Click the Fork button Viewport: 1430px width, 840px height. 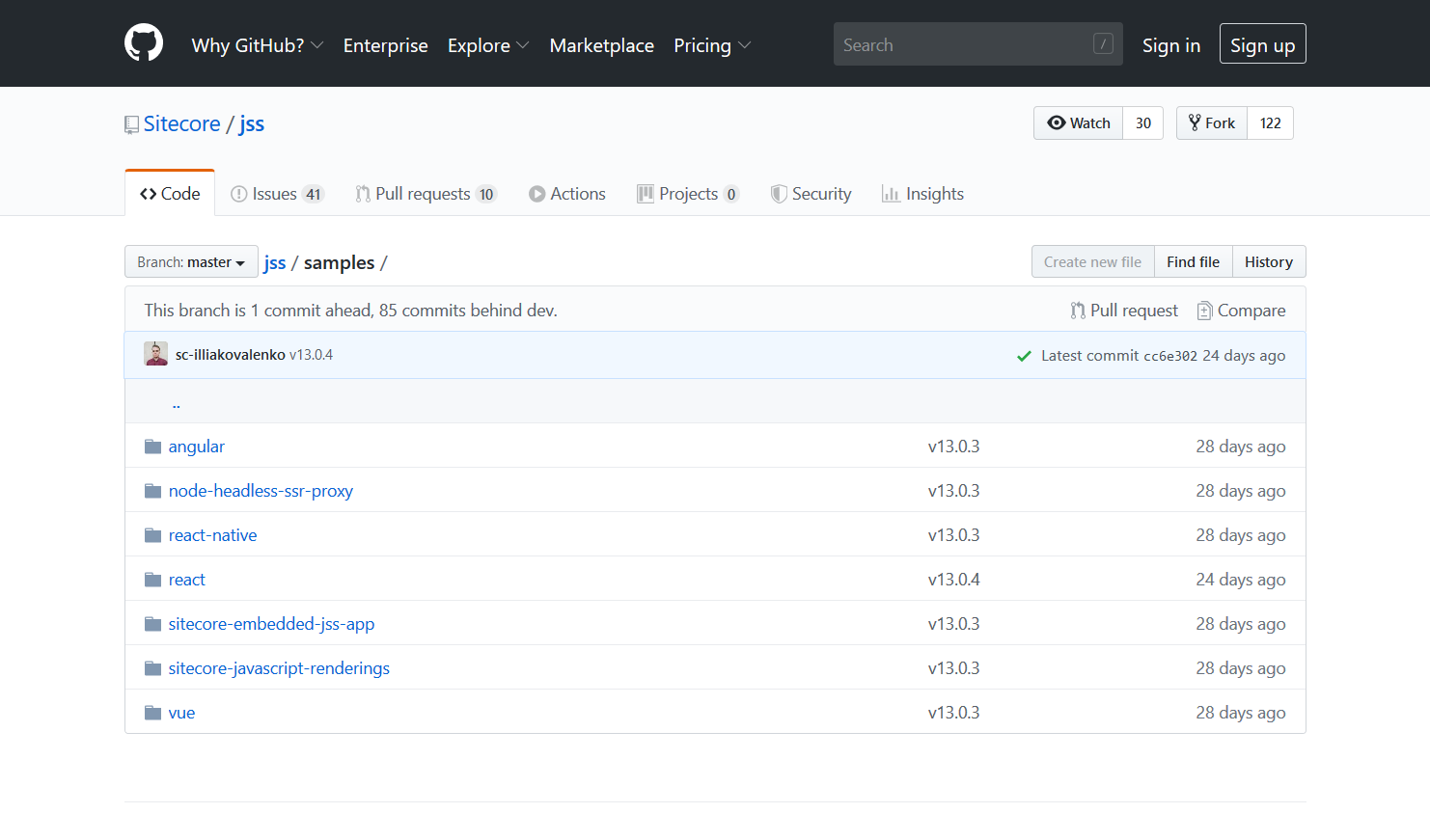(1212, 123)
